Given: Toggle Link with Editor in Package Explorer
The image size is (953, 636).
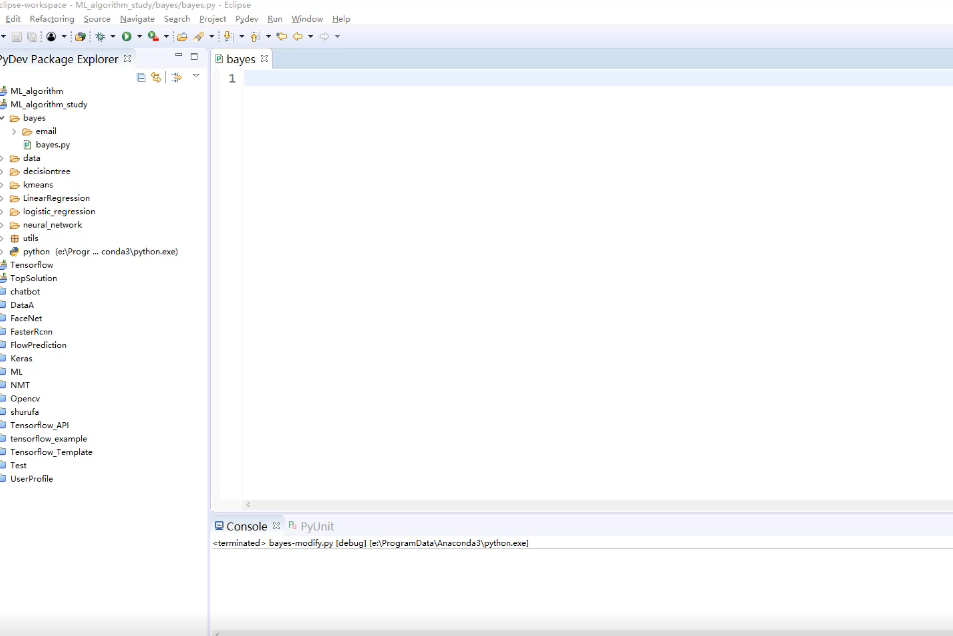Looking at the screenshot, I should point(156,77).
